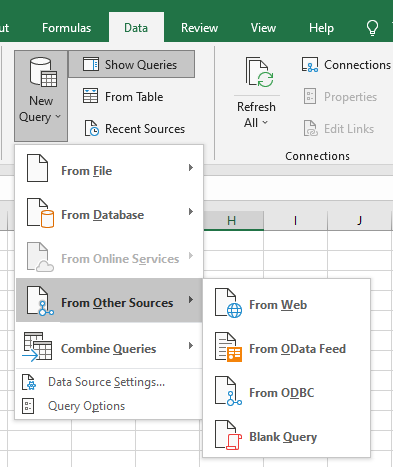The height and width of the screenshot is (467, 393).
Task: Click the Properties button label
Action: coord(350,97)
